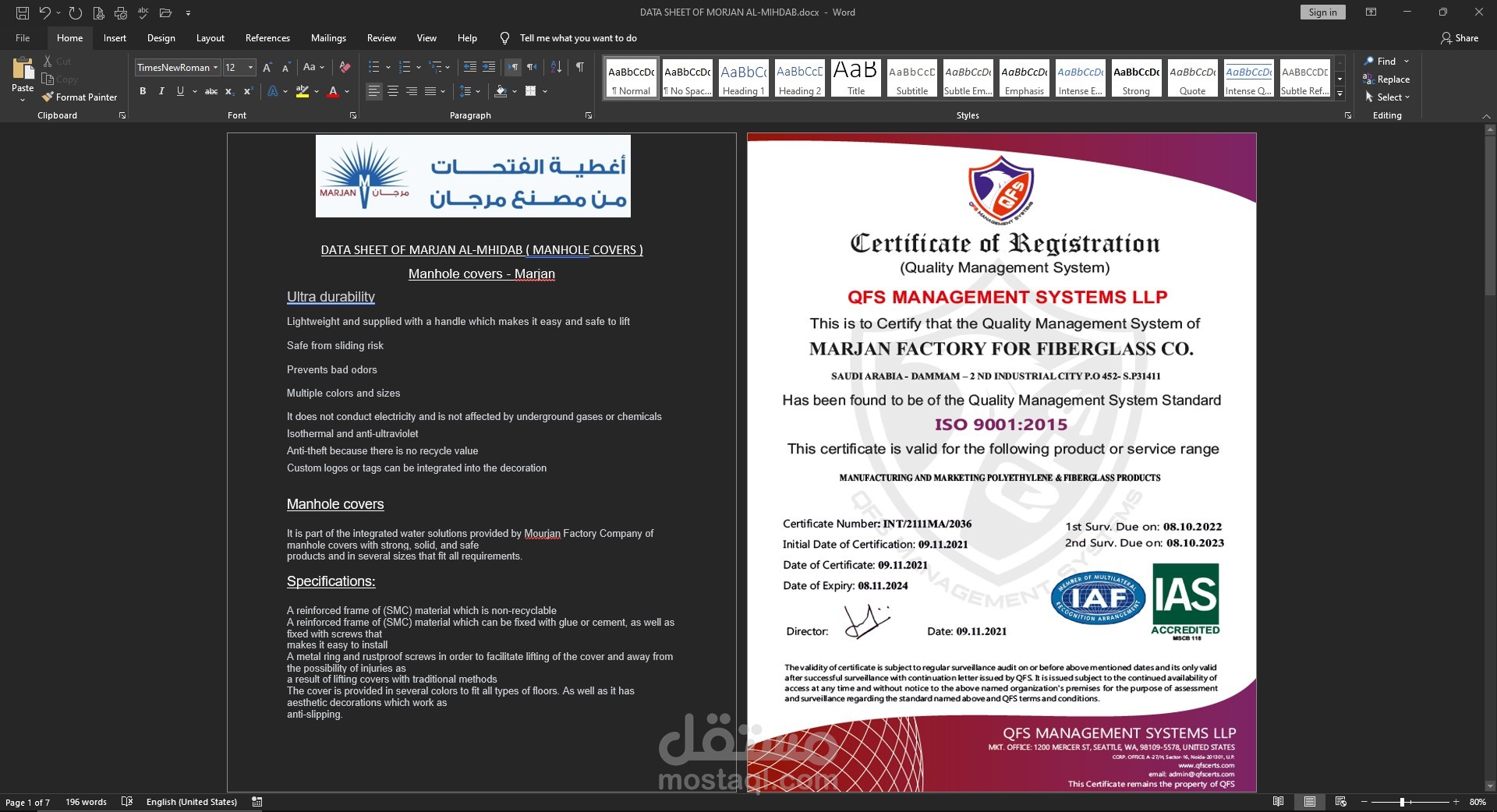Toggle paragraph marks visibility

tap(579, 67)
